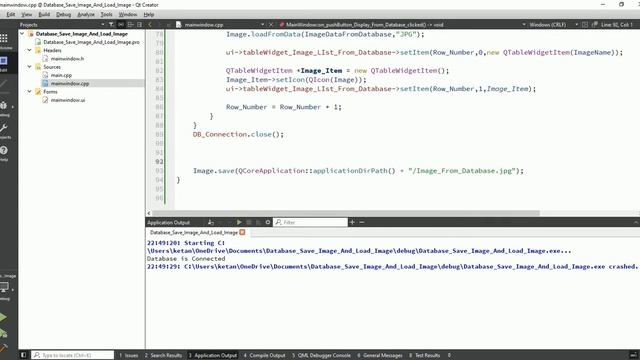640x360 pixels.
Task: Click the Filter field in Application Output
Action: pyautogui.click(x=310, y=222)
